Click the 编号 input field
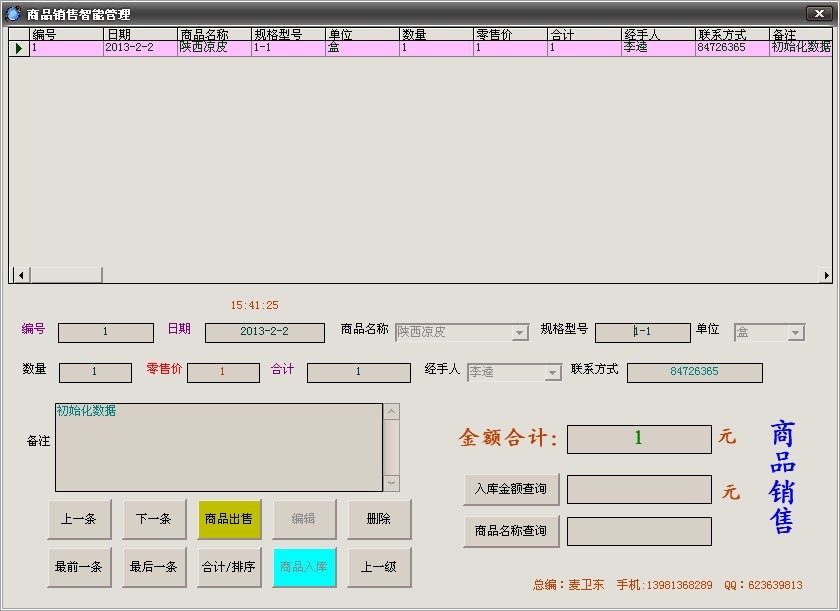 pos(106,333)
